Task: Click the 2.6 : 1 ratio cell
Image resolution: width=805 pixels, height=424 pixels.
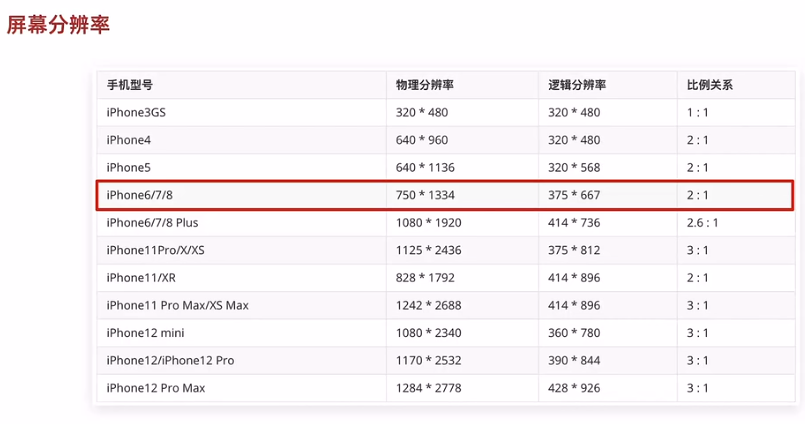Action: 702,222
